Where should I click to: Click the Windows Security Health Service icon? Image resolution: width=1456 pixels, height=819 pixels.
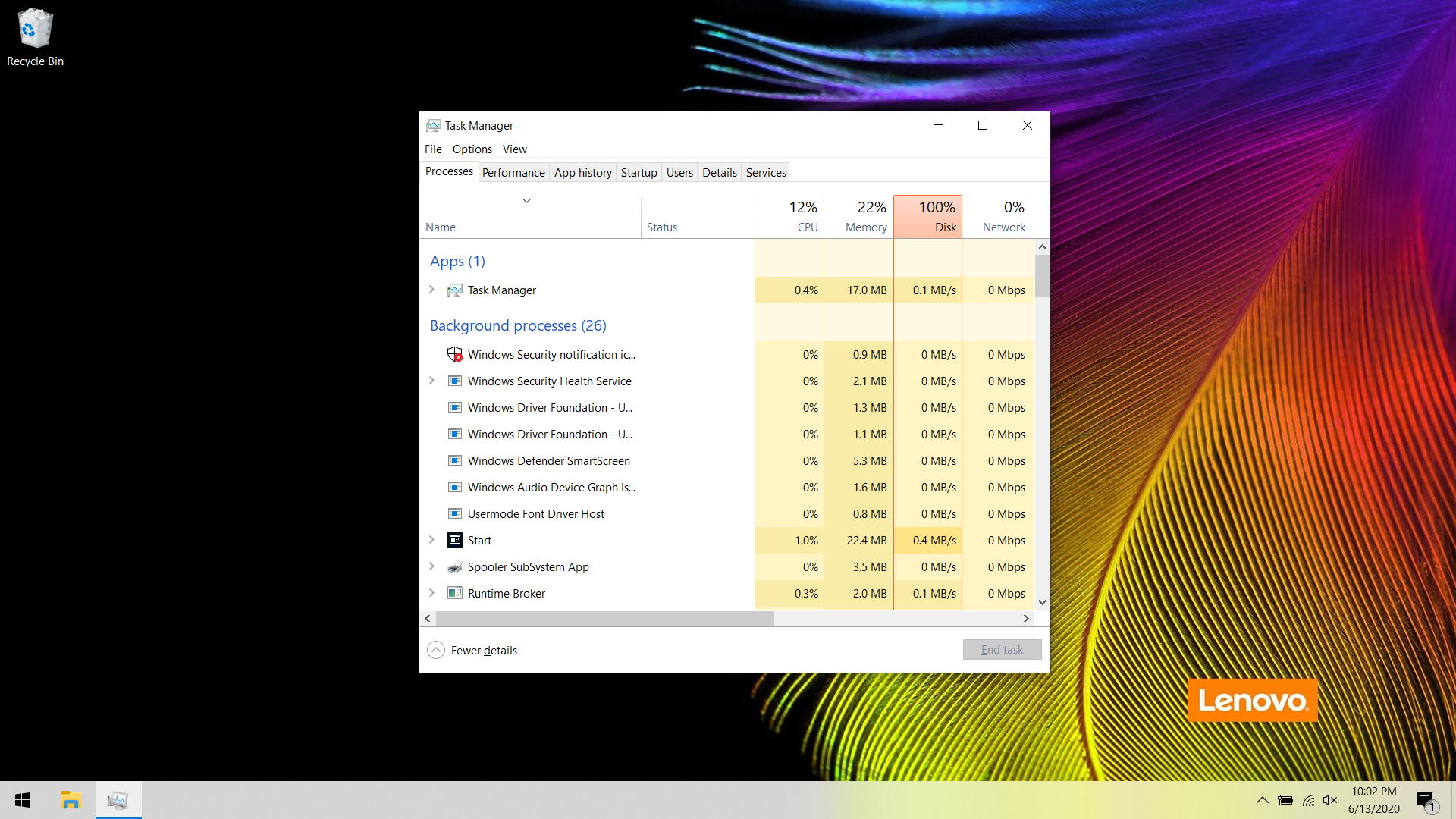point(455,381)
